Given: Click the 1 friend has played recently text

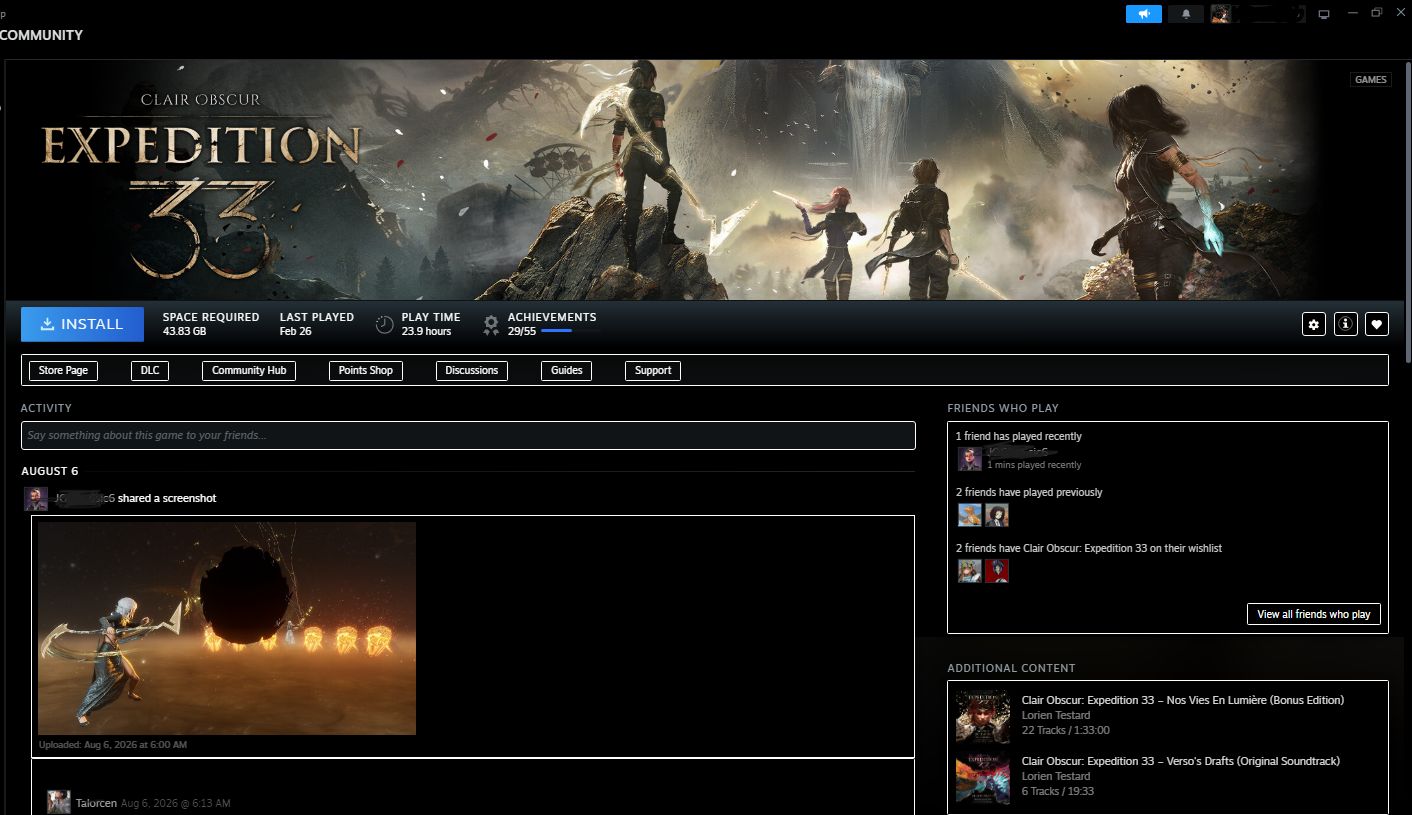Looking at the screenshot, I should (1019, 436).
